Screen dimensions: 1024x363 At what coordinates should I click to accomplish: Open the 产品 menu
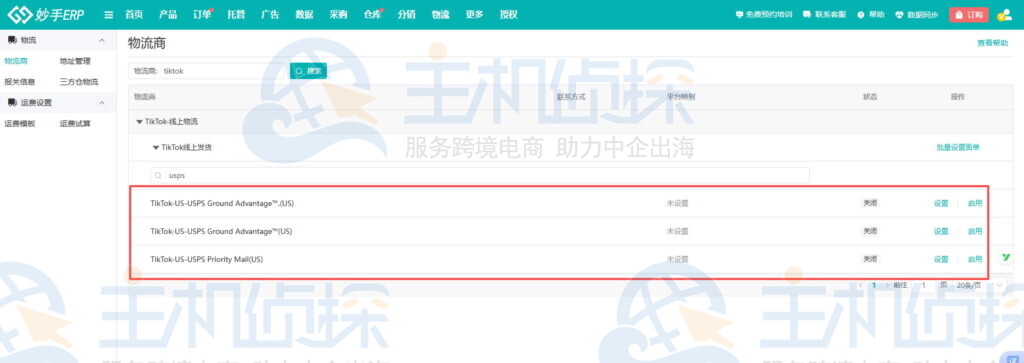coord(168,14)
